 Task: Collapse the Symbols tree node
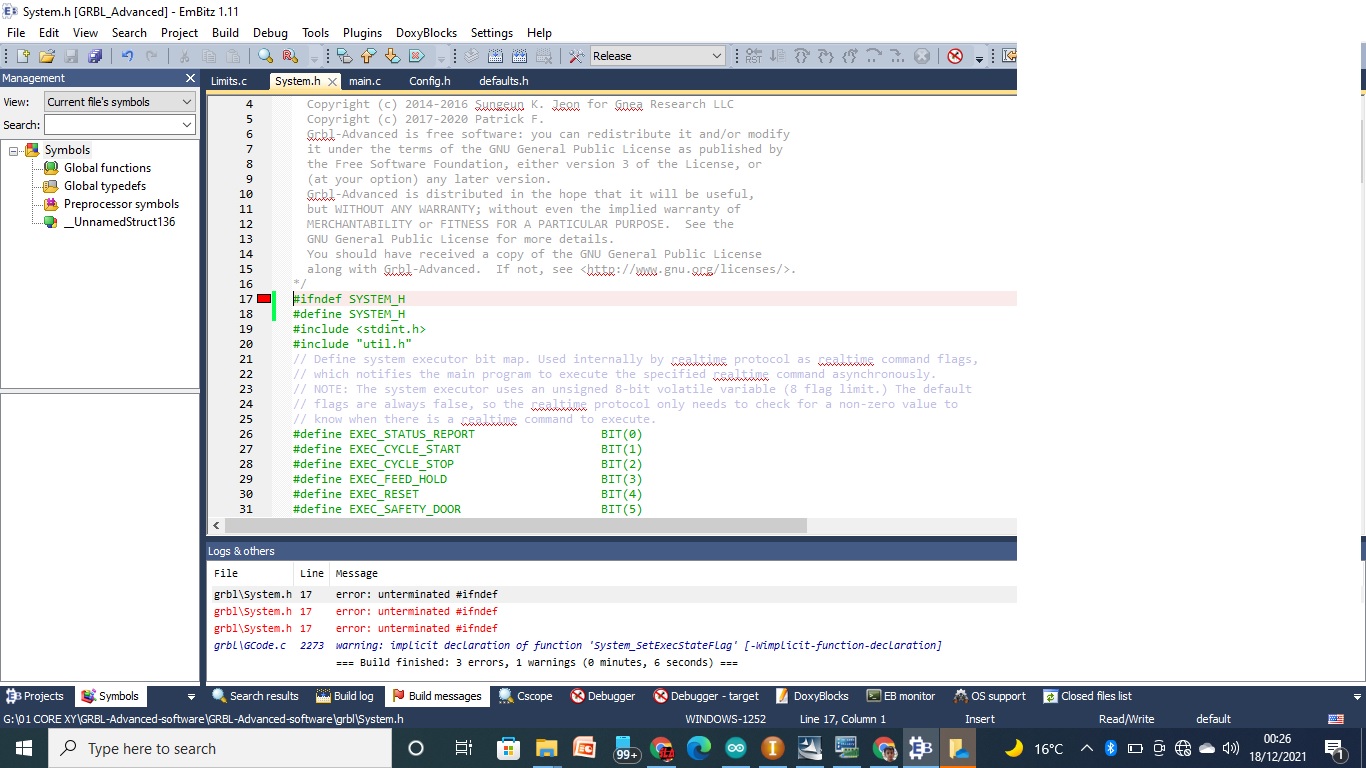tap(14, 150)
